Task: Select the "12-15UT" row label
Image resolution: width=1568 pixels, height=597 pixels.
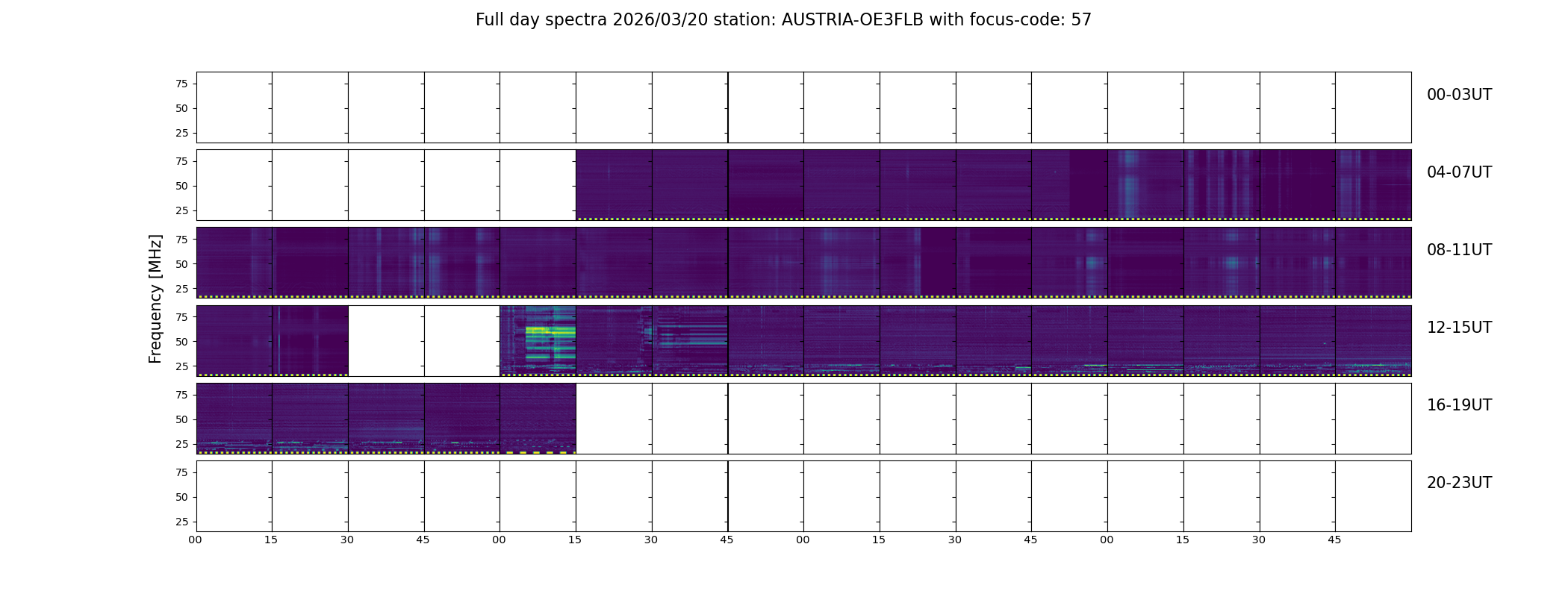Action: click(1459, 328)
